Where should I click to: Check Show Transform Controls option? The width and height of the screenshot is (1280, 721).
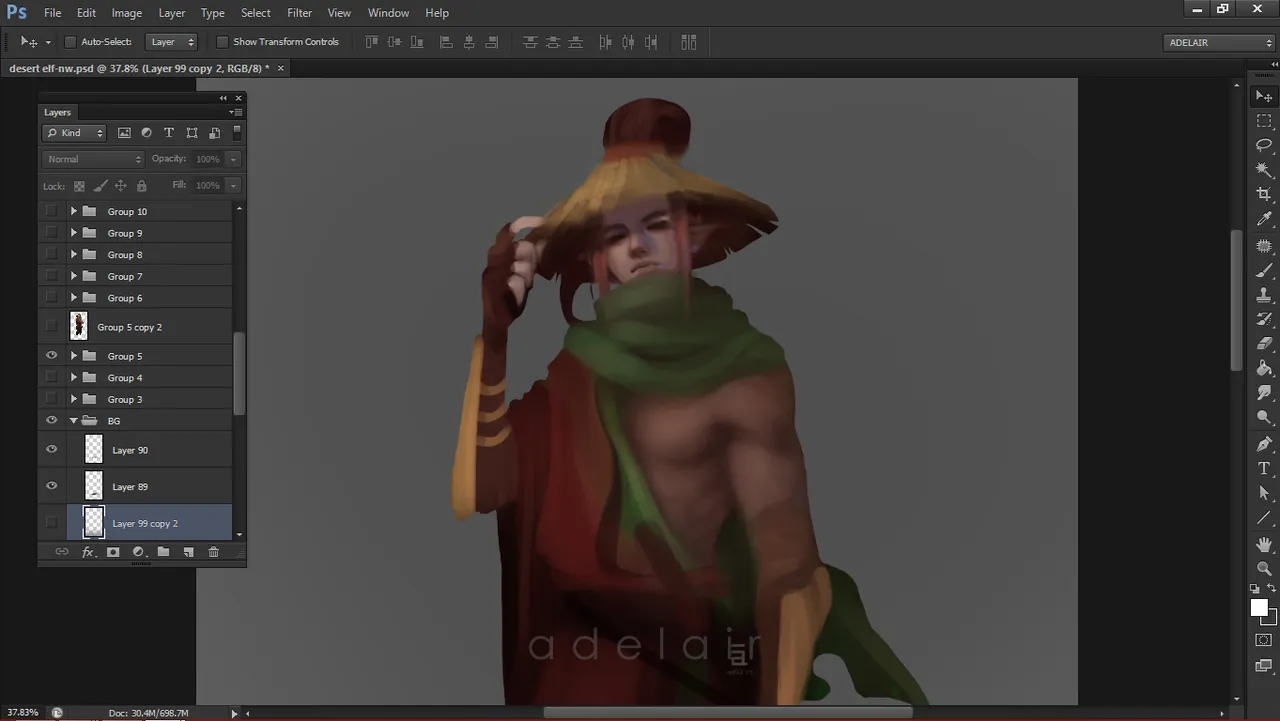[222, 42]
